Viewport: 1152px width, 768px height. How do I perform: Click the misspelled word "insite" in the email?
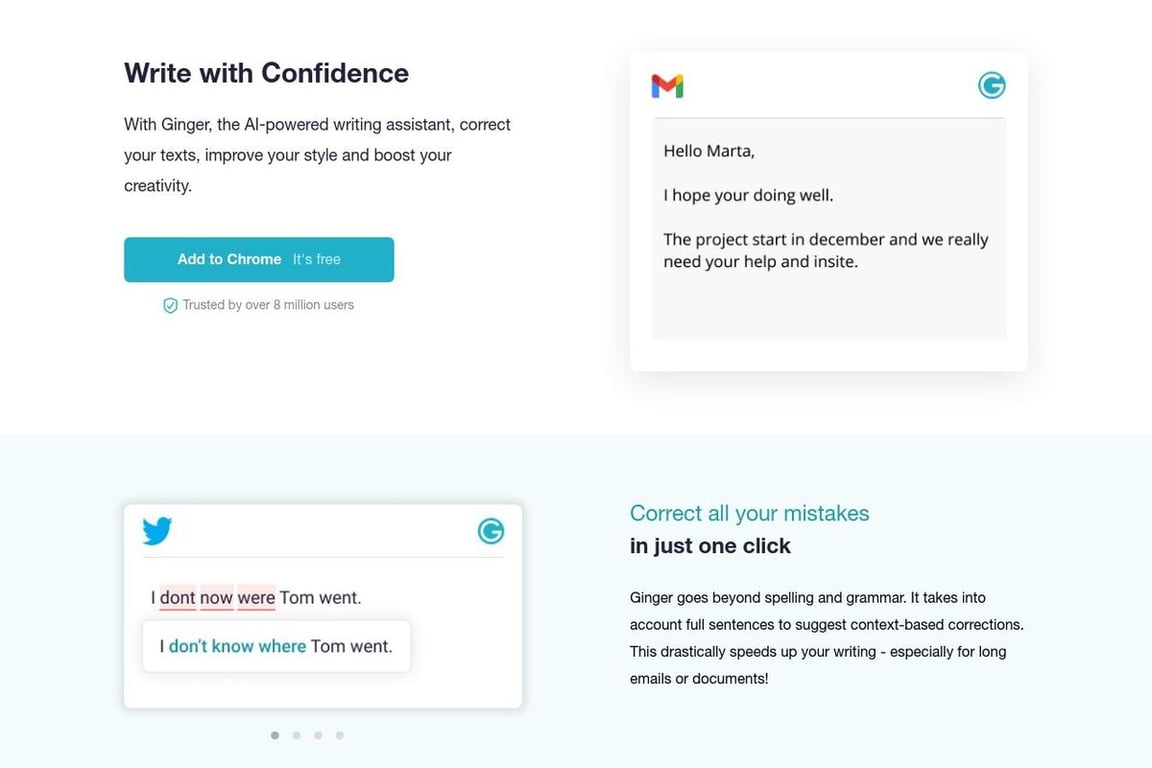(832, 262)
